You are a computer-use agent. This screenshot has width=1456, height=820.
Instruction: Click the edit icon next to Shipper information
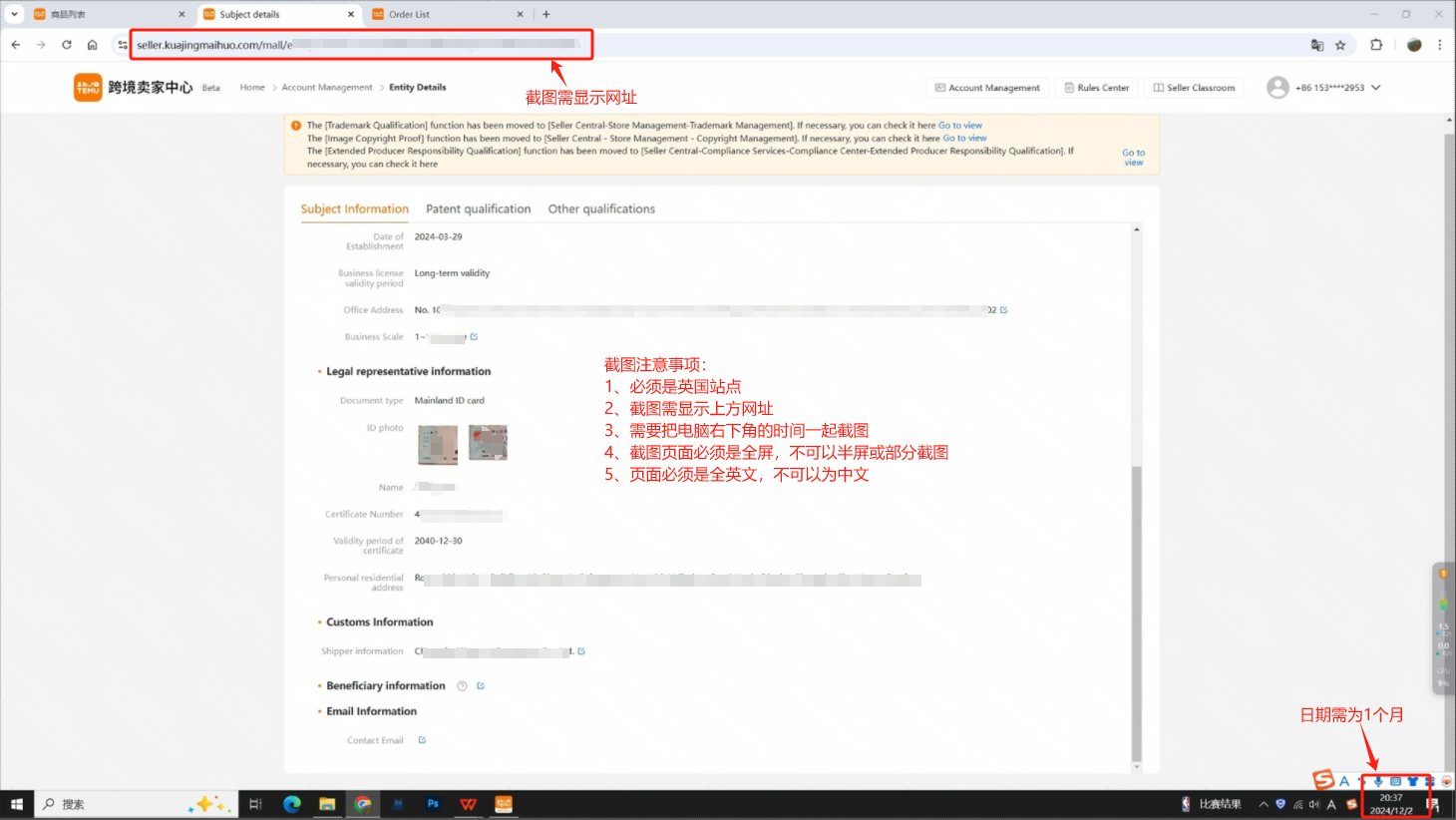[x=581, y=651]
